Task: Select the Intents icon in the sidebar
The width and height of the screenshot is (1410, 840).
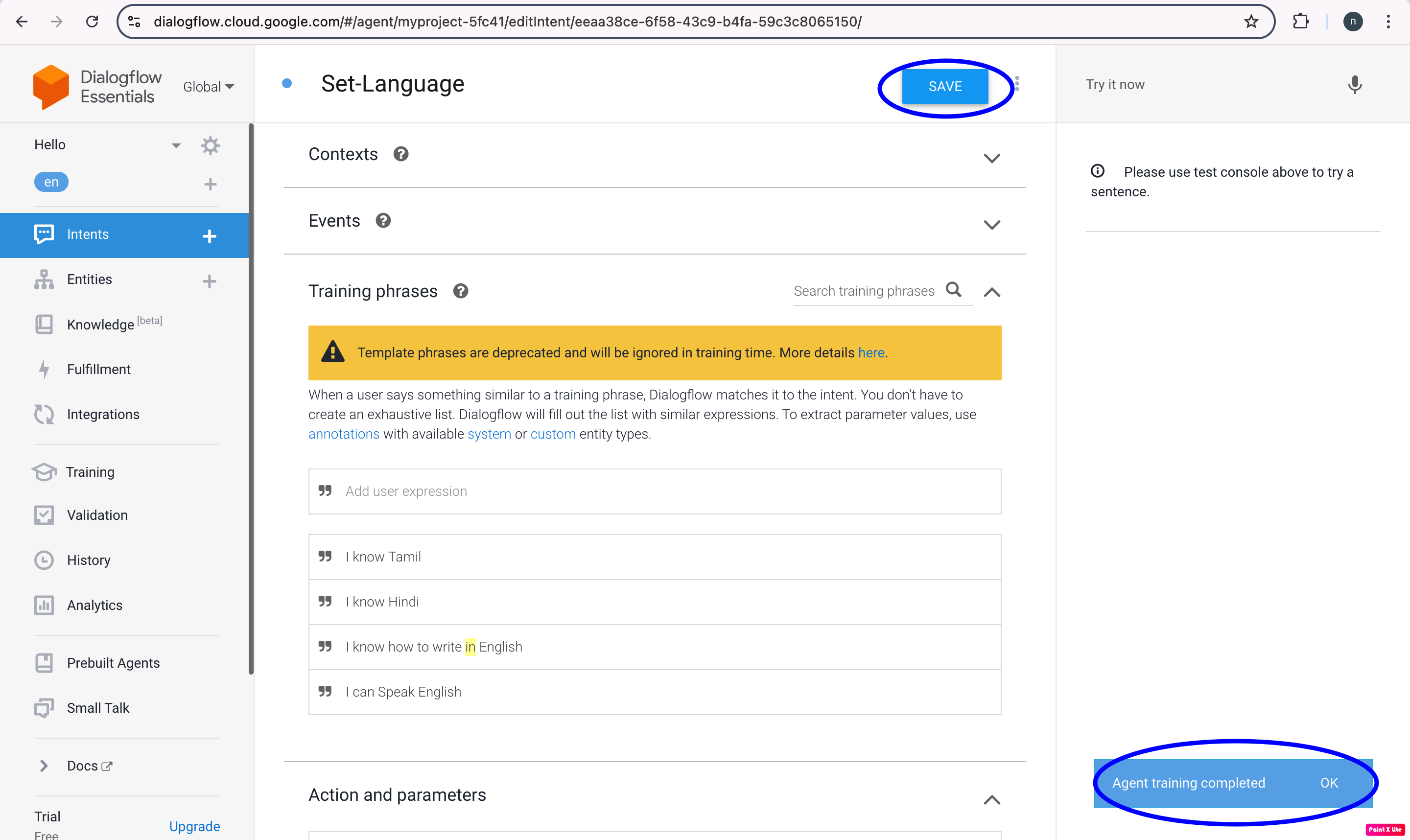Action: pos(44,234)
